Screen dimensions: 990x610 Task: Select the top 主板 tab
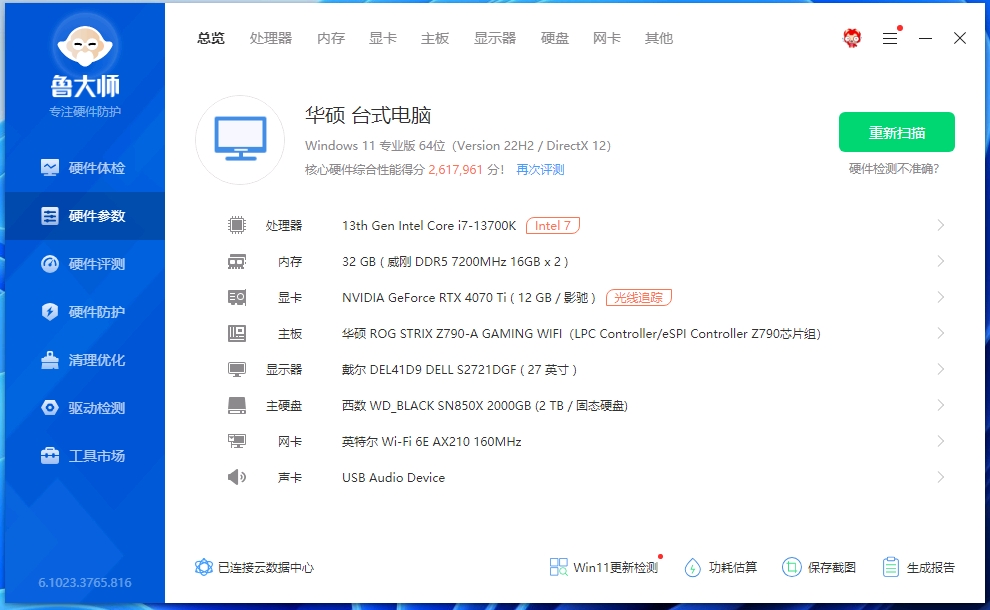point(435,39)
